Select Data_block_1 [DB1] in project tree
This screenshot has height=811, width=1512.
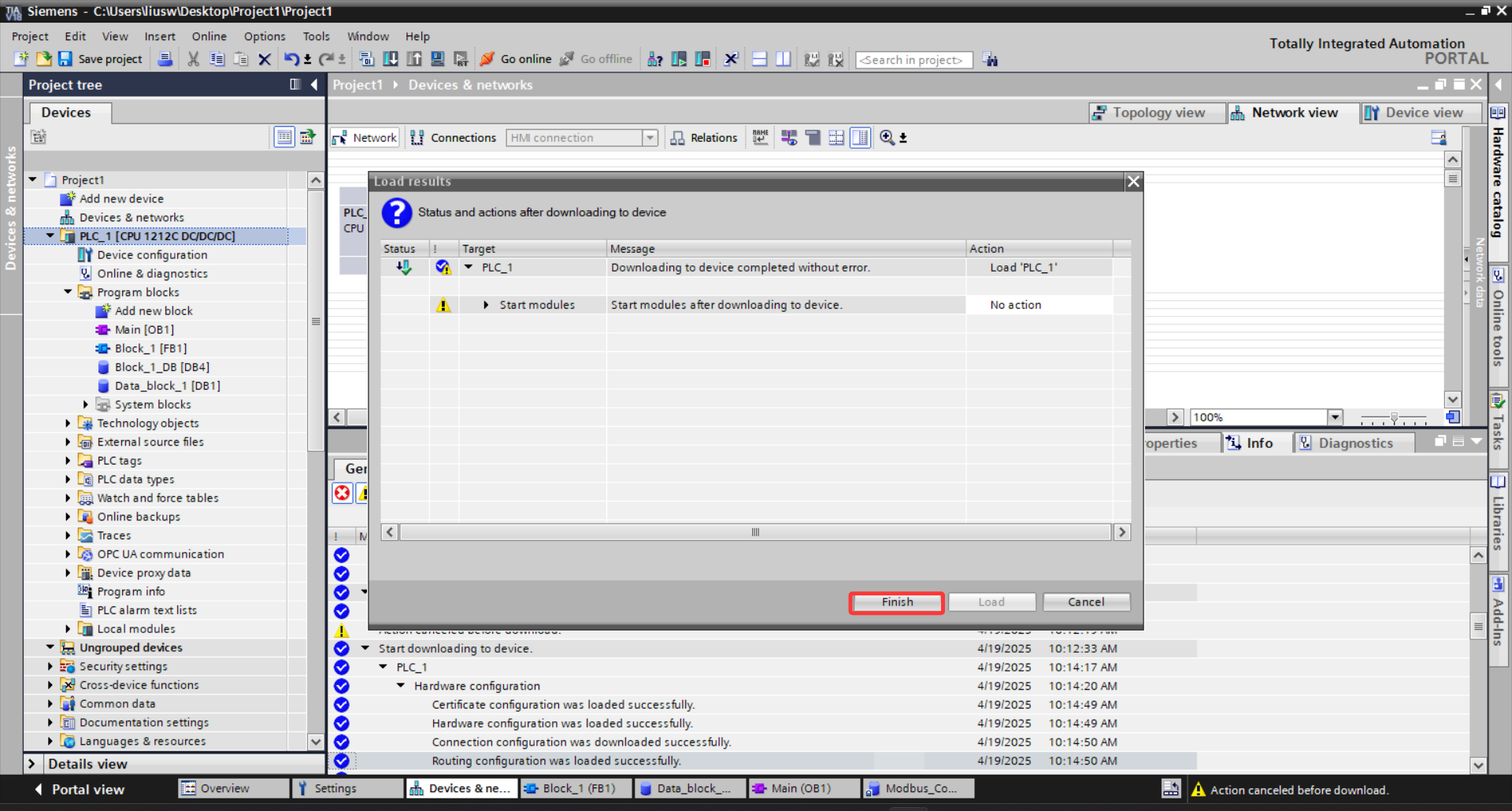coord(167,386)
